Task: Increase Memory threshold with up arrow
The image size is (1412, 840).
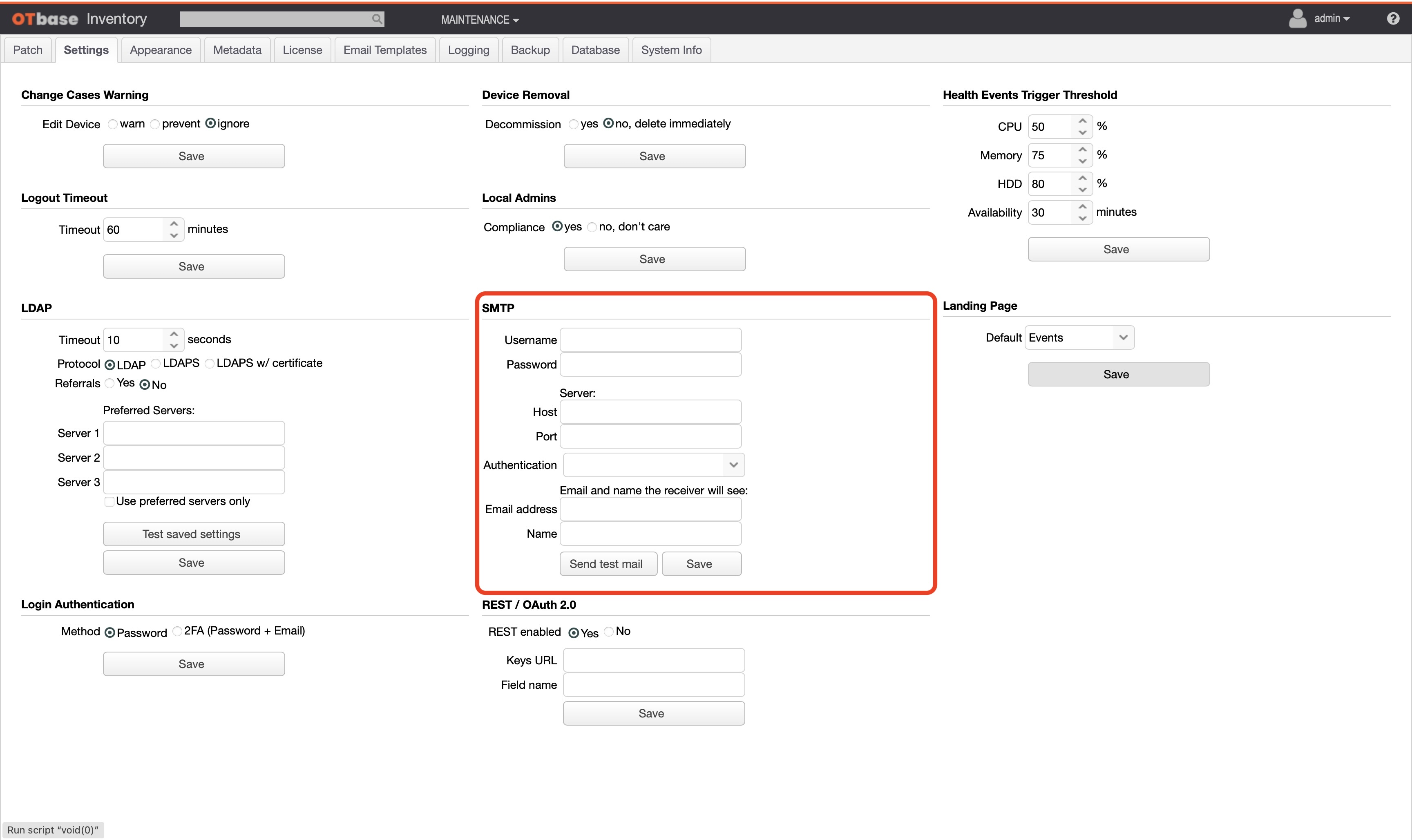Action: coord(1082,150)
